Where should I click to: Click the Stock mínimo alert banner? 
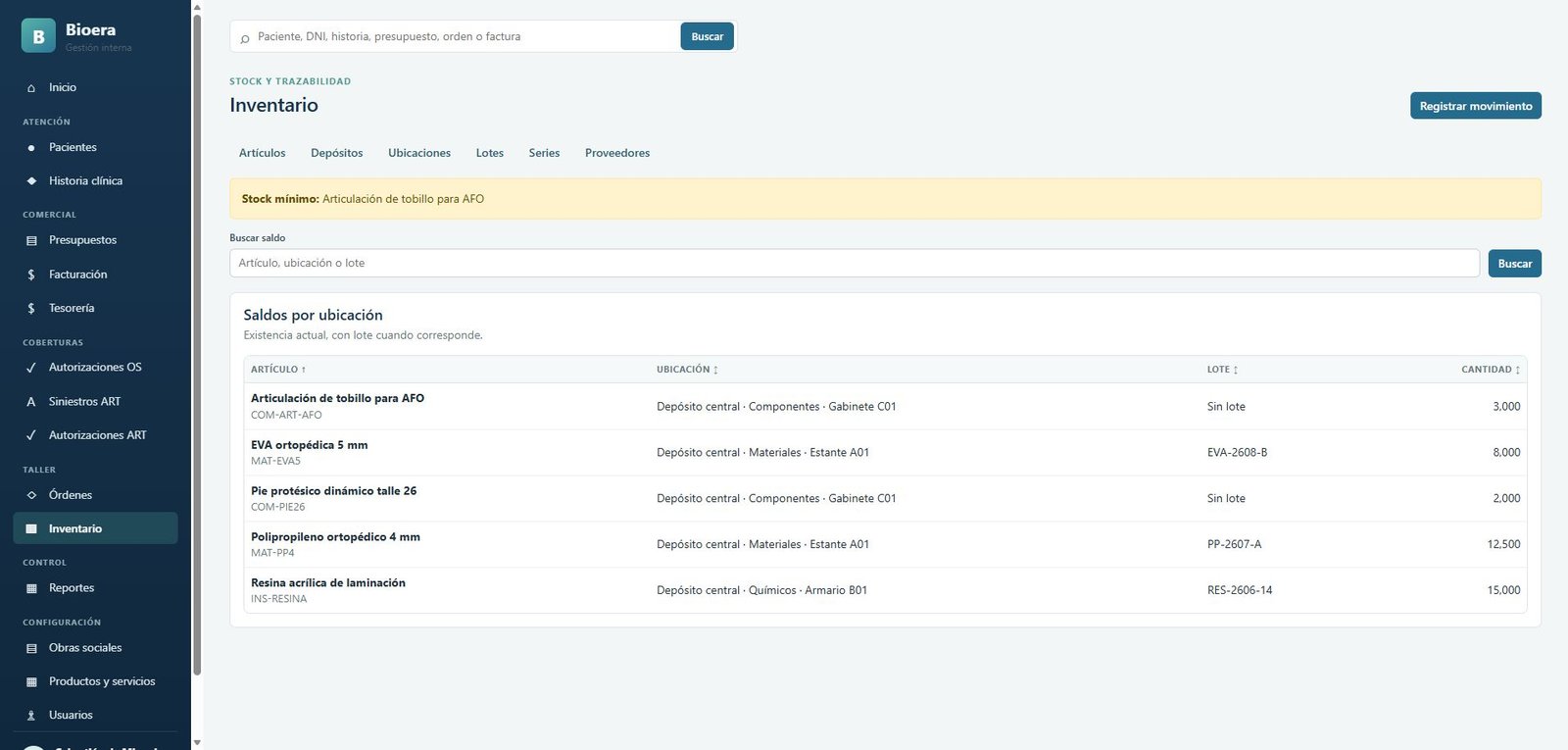click(885, 199)
